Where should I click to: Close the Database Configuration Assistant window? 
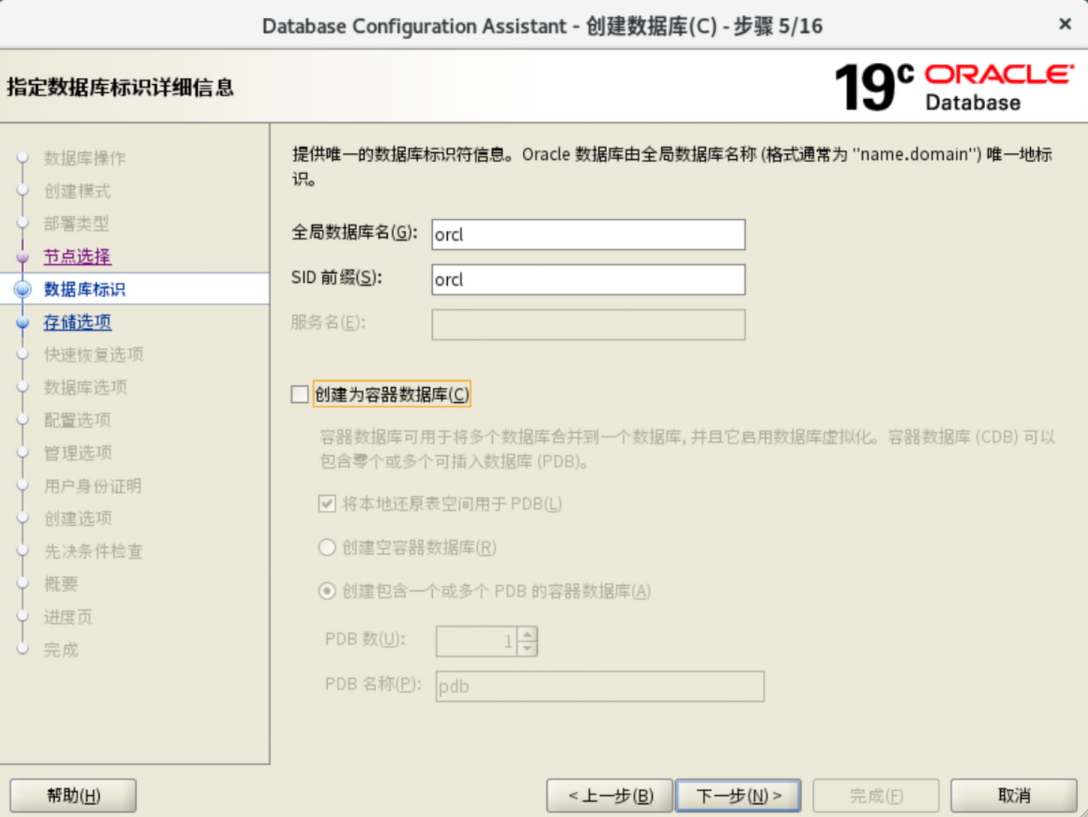[1065, 25]
